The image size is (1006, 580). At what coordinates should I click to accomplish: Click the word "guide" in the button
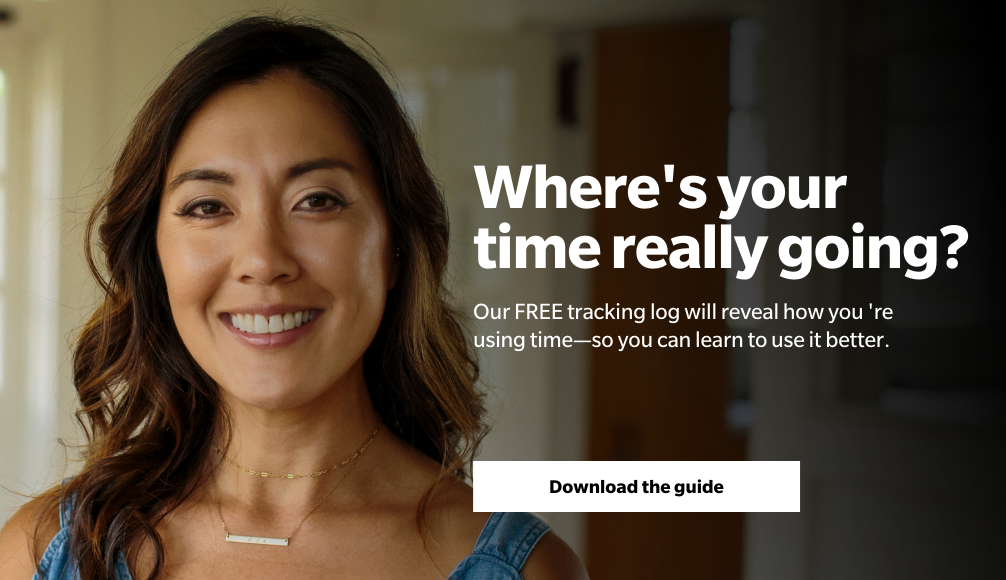click(x=699, y=487)
